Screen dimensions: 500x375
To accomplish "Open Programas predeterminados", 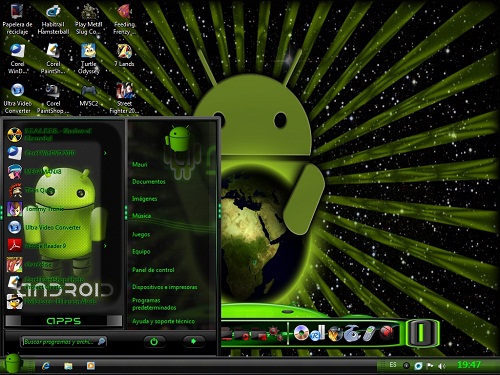I will coord(154,304).
